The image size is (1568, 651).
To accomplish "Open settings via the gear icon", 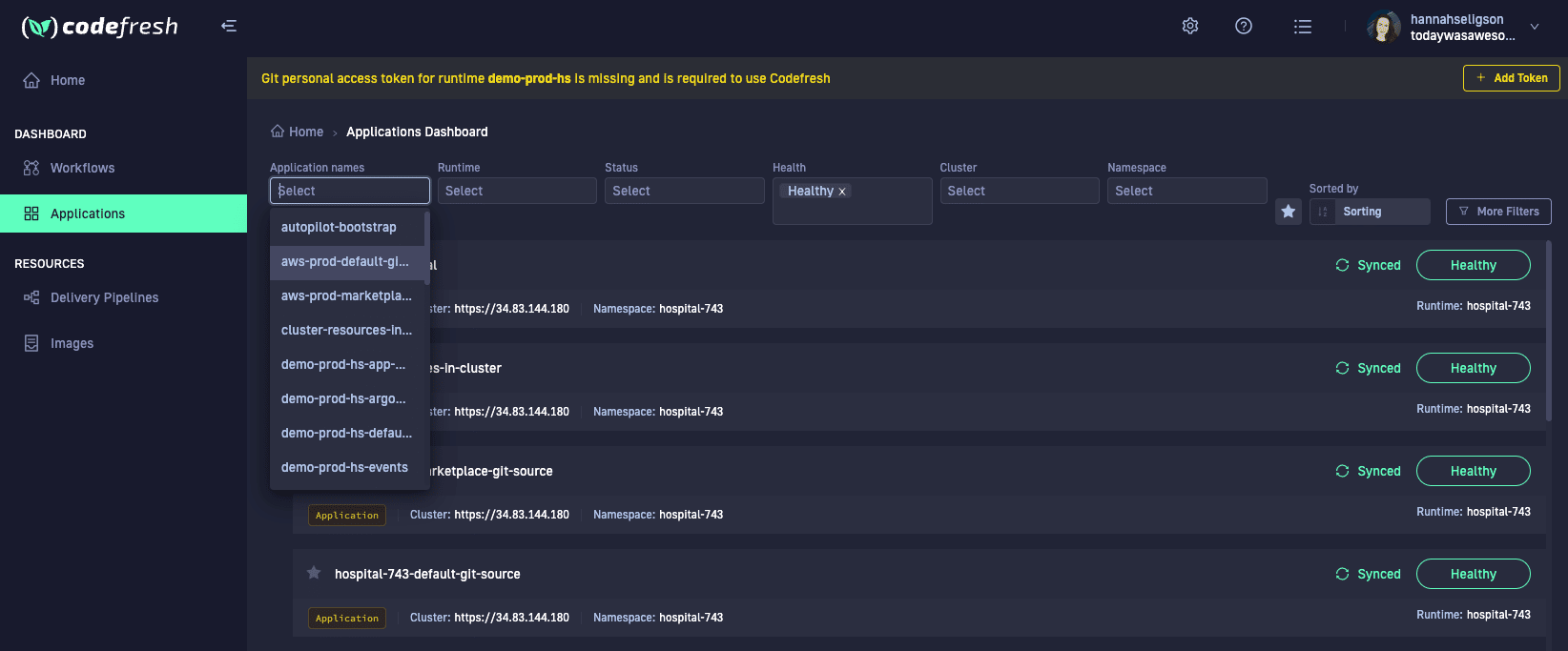I will coord(1190,26).
